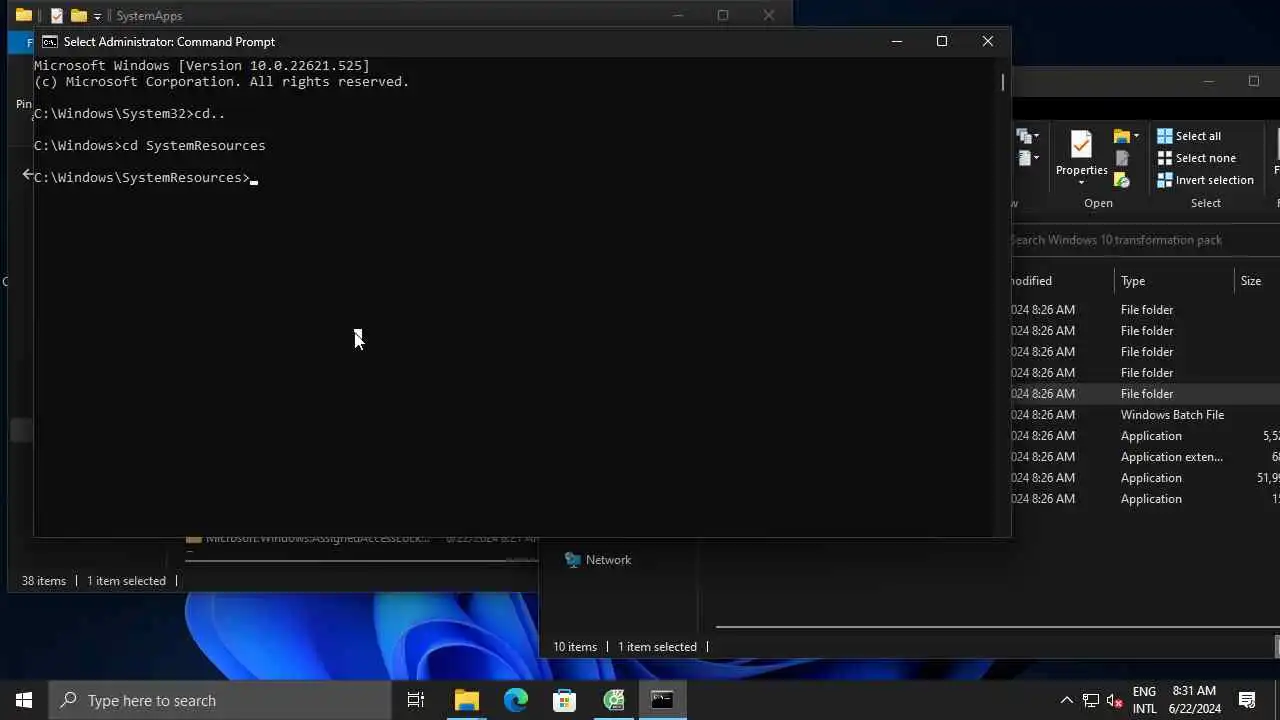Viewport: 1280px width, 720px height.
Task: Click the 'Select' ribbon group label
Action: [1205, 203]
